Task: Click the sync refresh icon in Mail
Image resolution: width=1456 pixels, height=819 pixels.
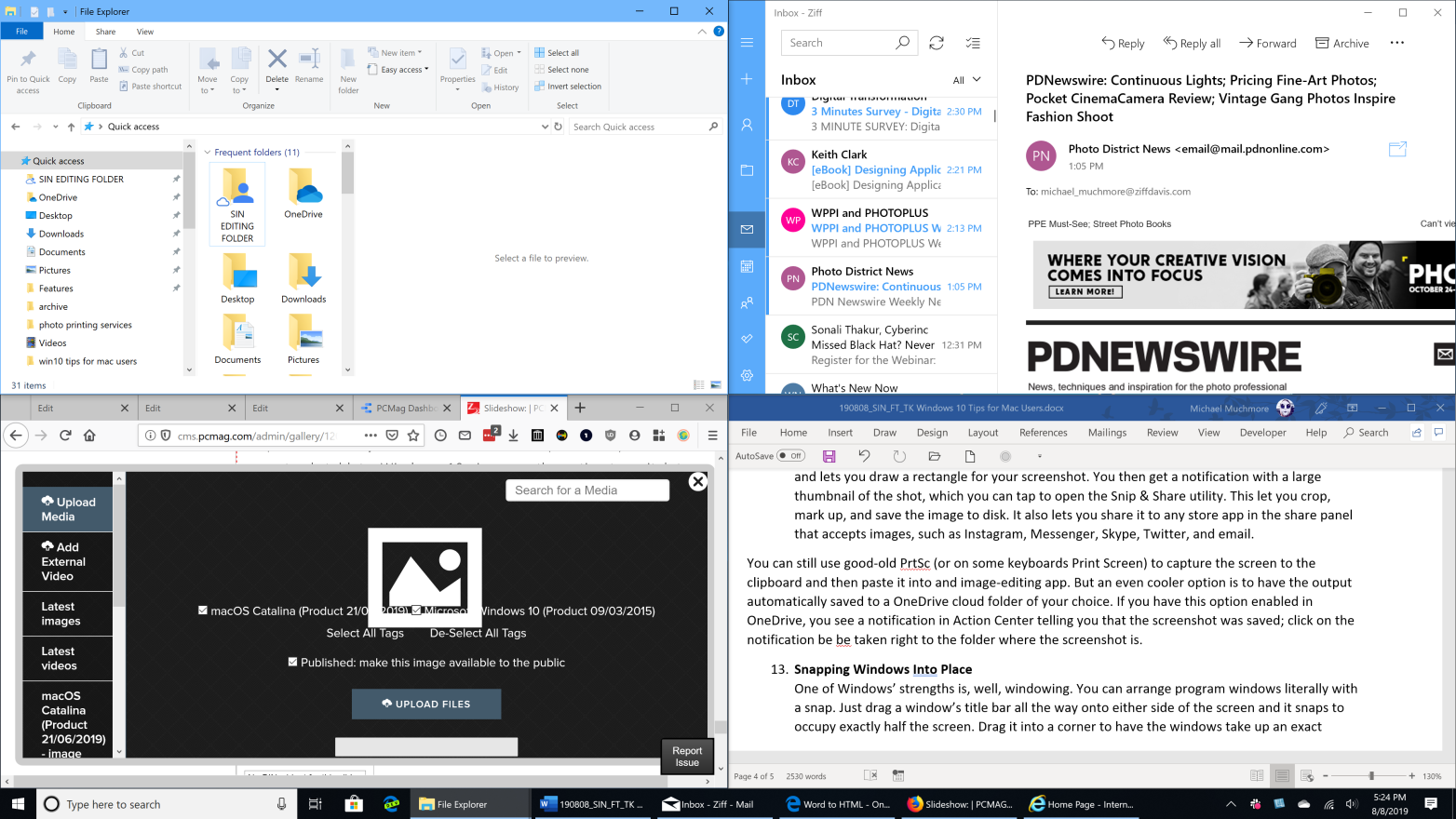Action: (x=937, y=43)
